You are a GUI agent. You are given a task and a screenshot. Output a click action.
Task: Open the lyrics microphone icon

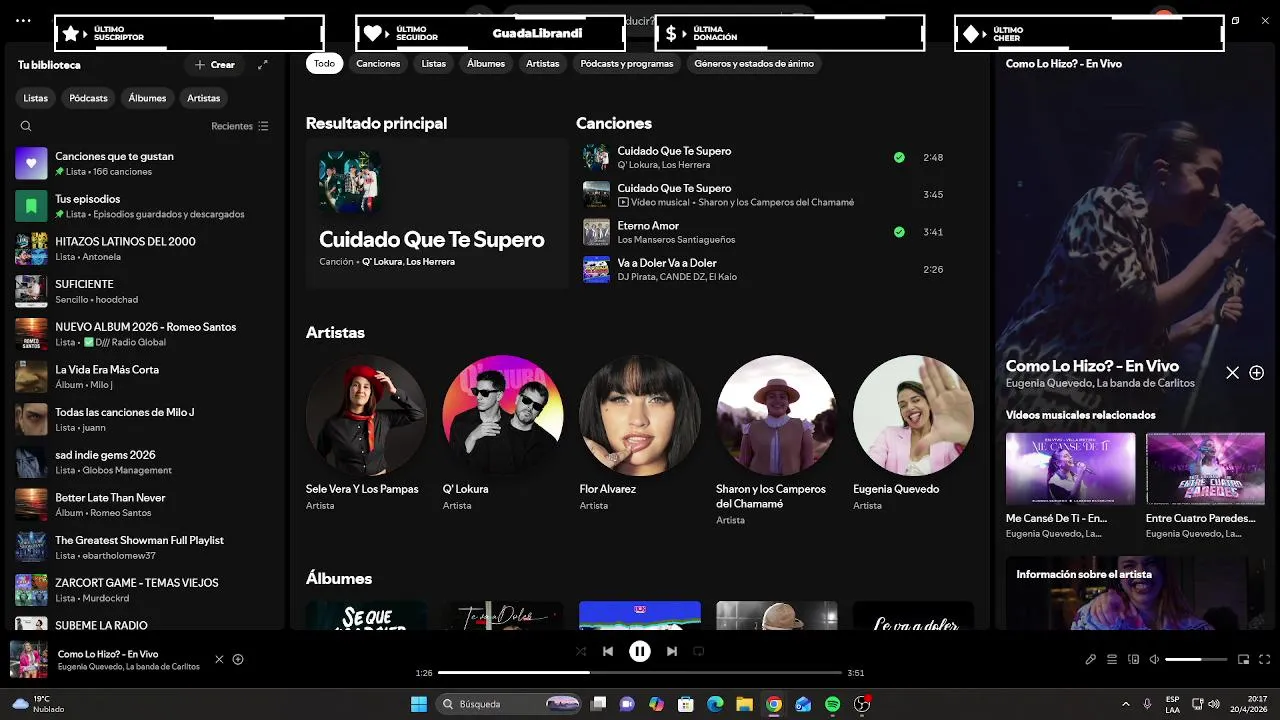point(1091,659)
